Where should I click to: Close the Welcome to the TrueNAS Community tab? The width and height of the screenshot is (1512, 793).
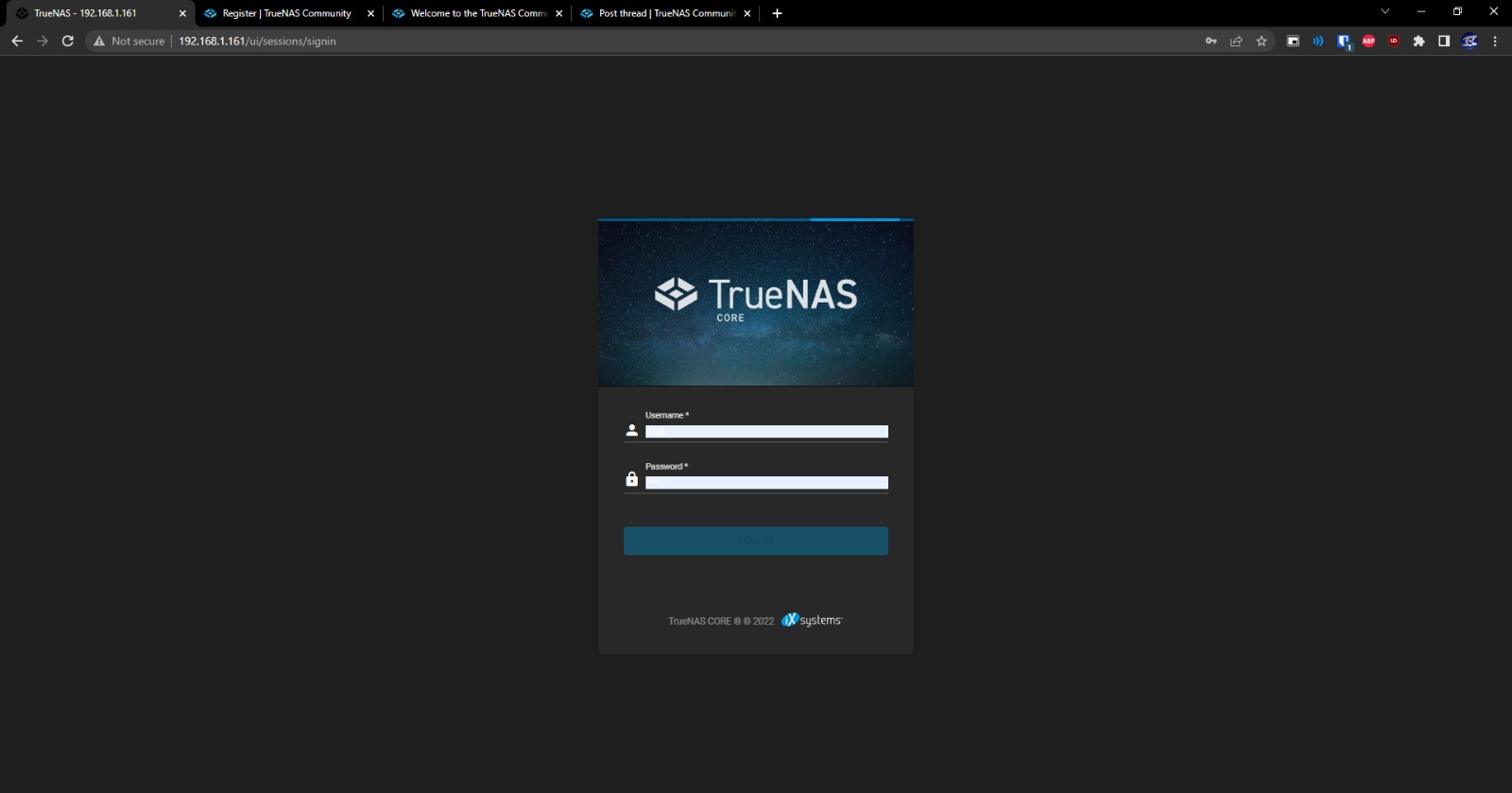558,13
